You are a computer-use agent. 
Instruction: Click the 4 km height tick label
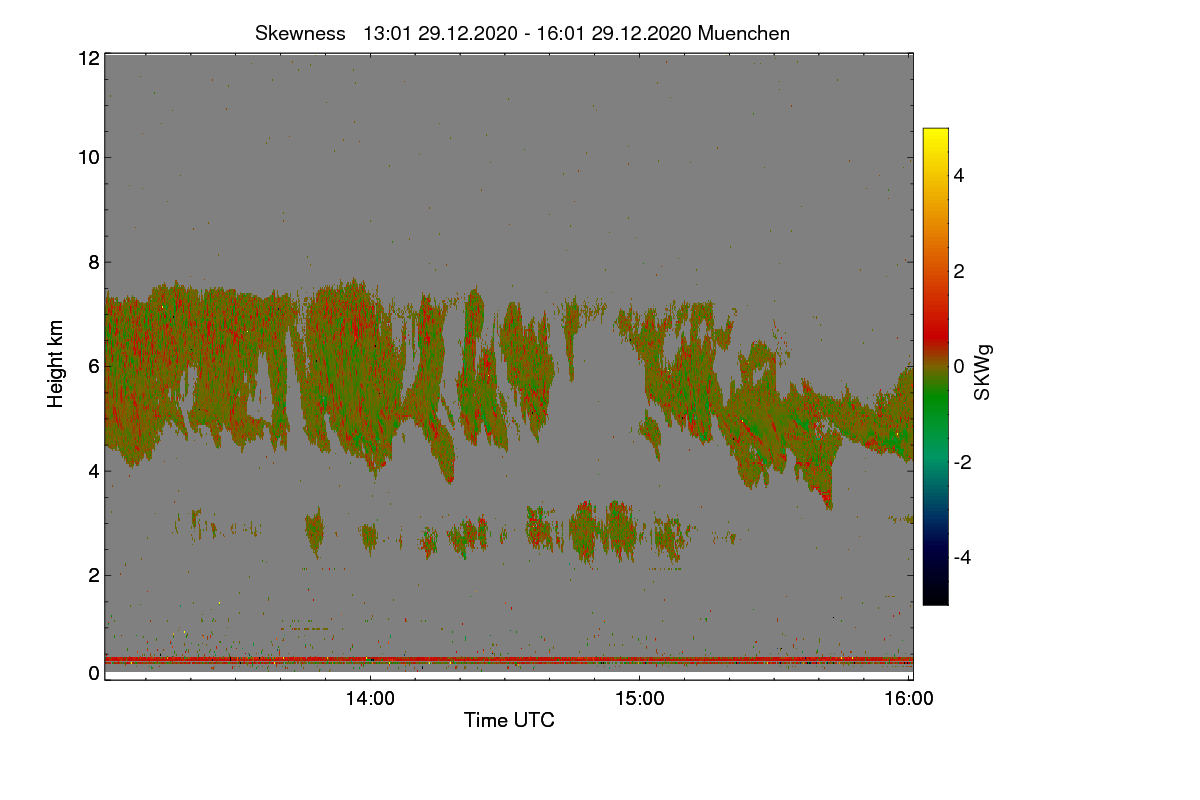(x=94, y=471)
